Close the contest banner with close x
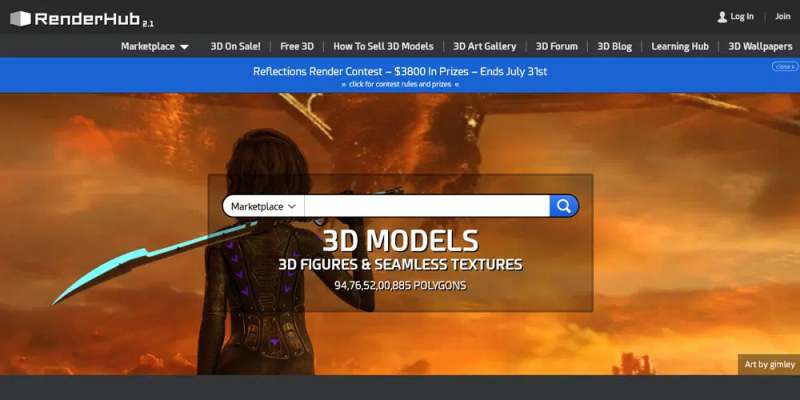This screenshot has width=800, height=400. (784, 67)
